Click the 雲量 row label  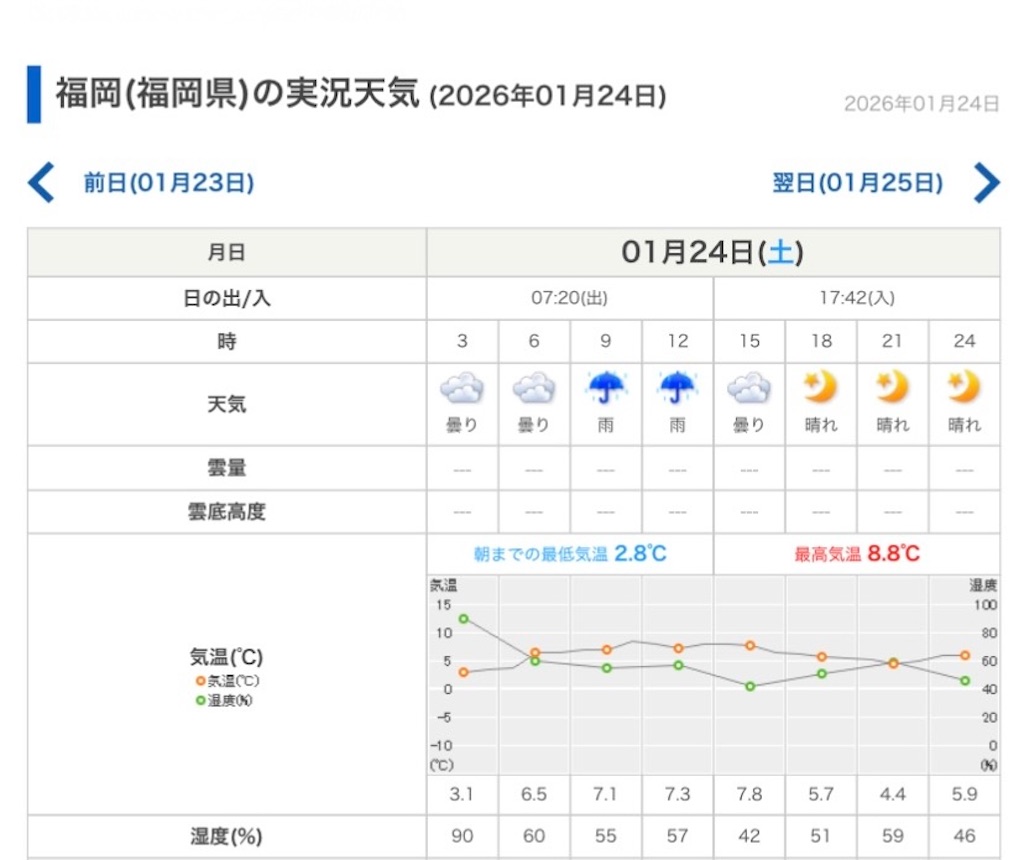[x=227, y=468]
